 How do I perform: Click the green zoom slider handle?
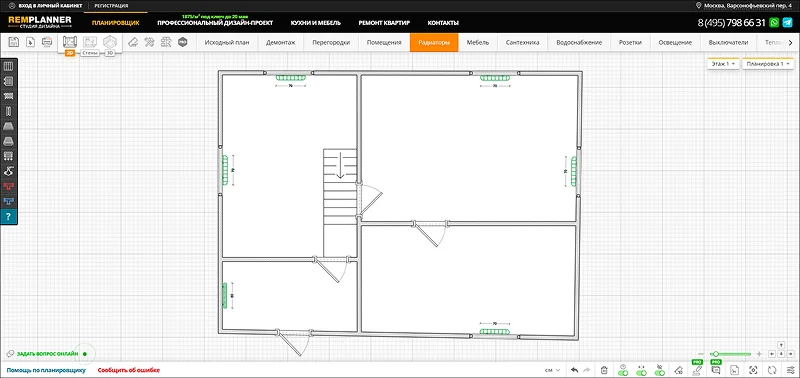point(716,354)
